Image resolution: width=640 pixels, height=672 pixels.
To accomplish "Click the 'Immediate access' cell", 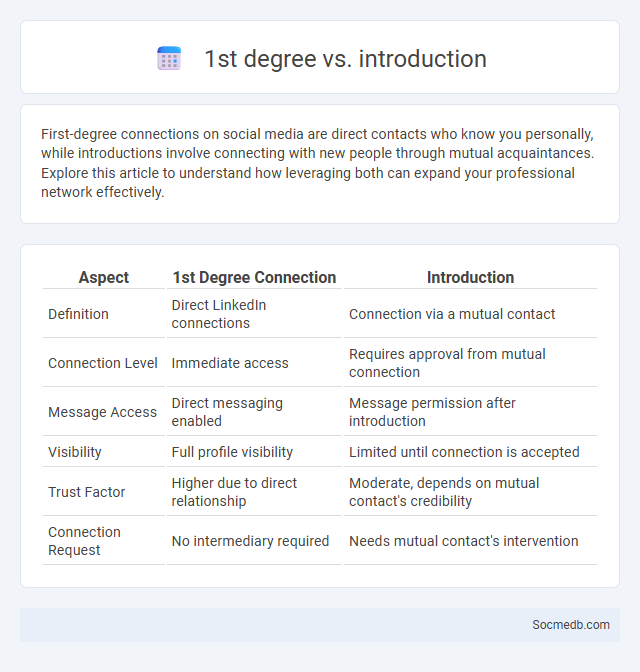I will click(254, 363).
